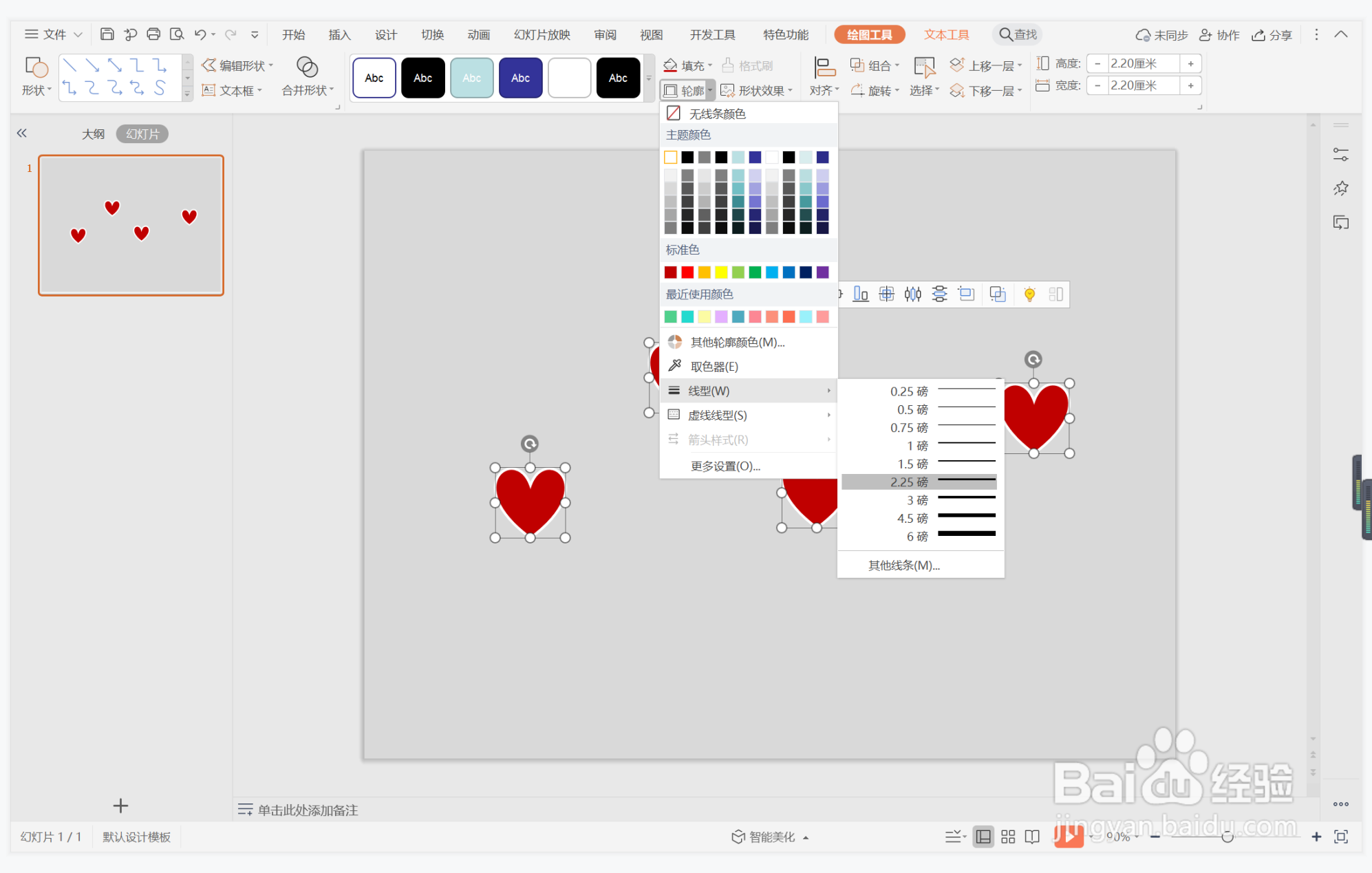This screenshot has height=873, width=1372.
Task: Open the 文本框 text box dropdown
Action: click(232, 90)
